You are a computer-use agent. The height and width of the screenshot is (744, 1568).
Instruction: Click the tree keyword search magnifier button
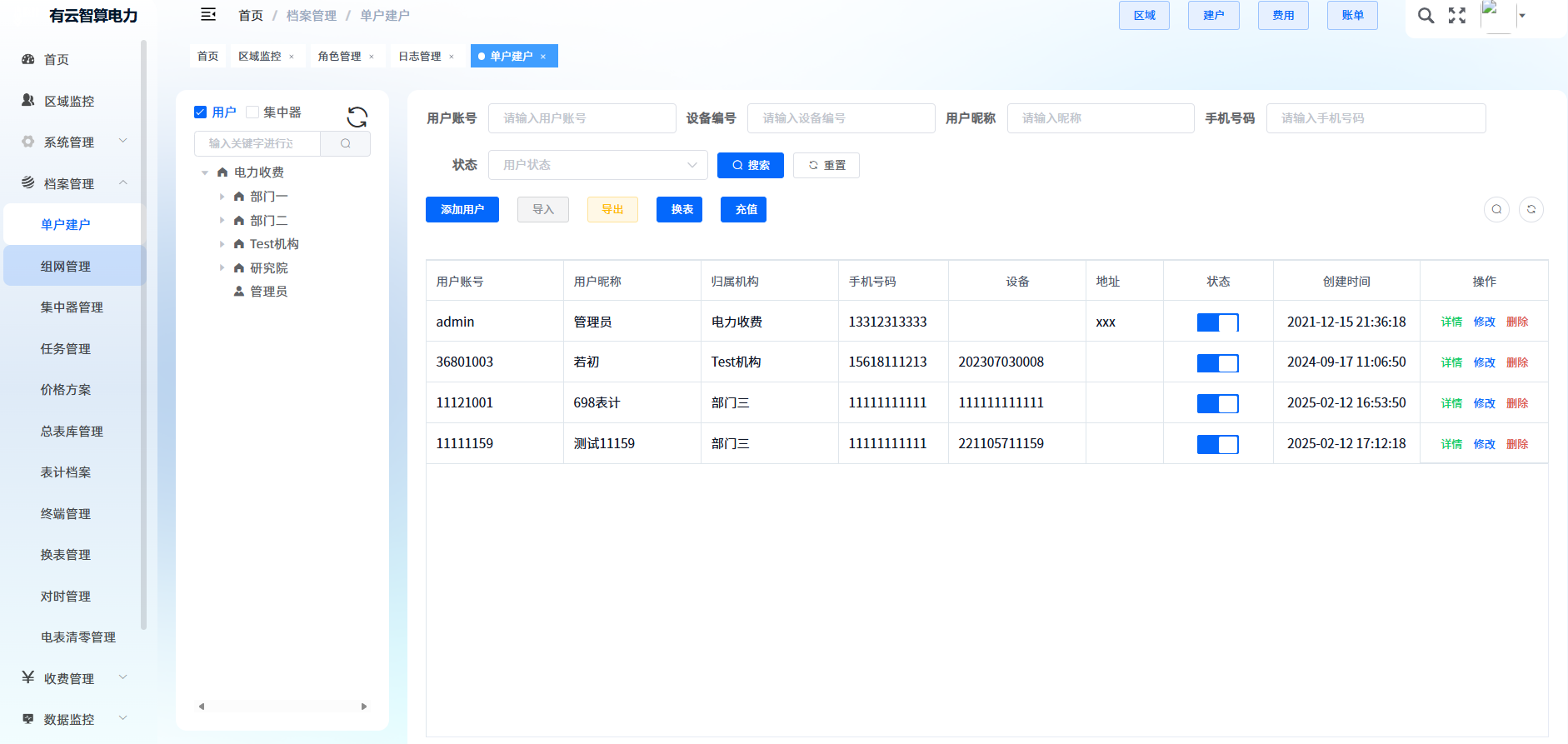pos(345,143)
